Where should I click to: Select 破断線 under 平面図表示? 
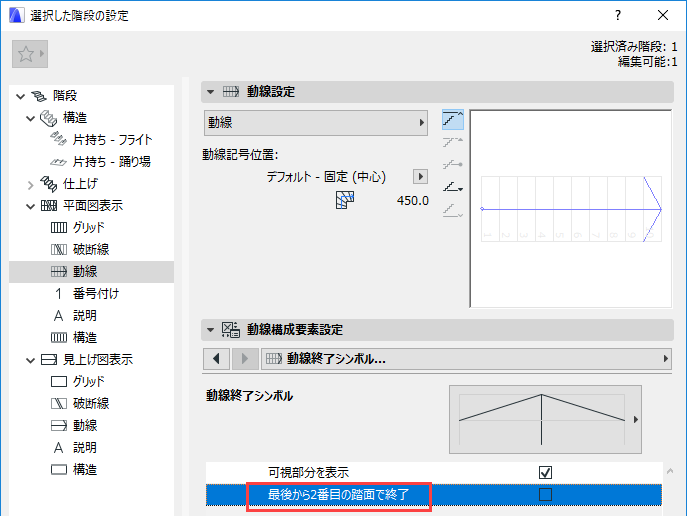(x=91, y=249)
